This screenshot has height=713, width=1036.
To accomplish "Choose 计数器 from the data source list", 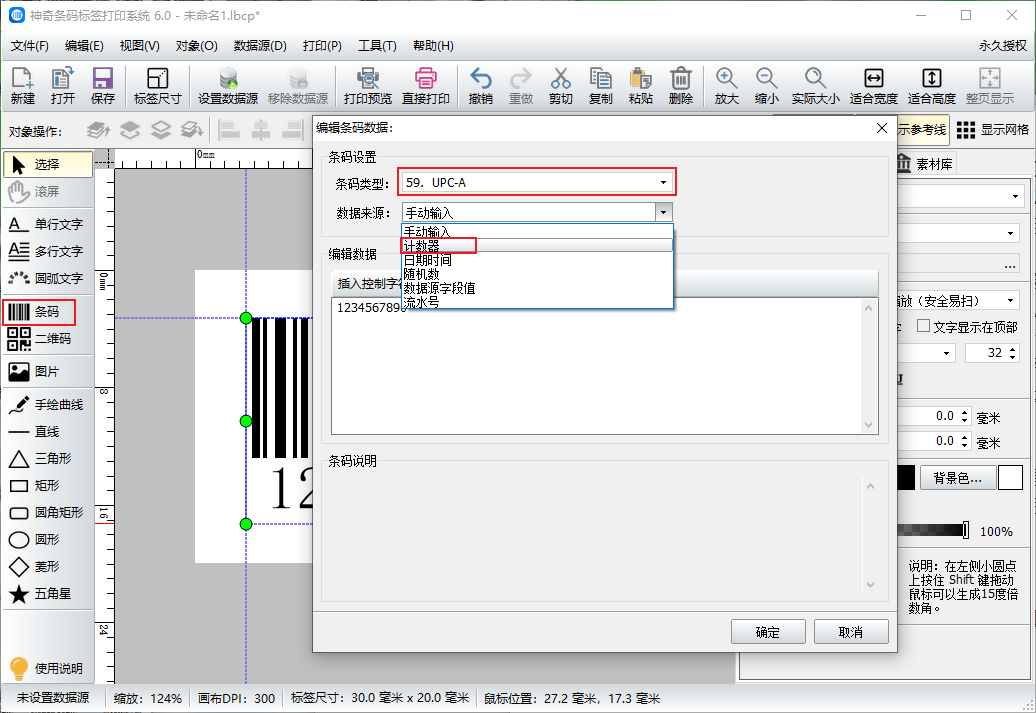I will point(537,246).
